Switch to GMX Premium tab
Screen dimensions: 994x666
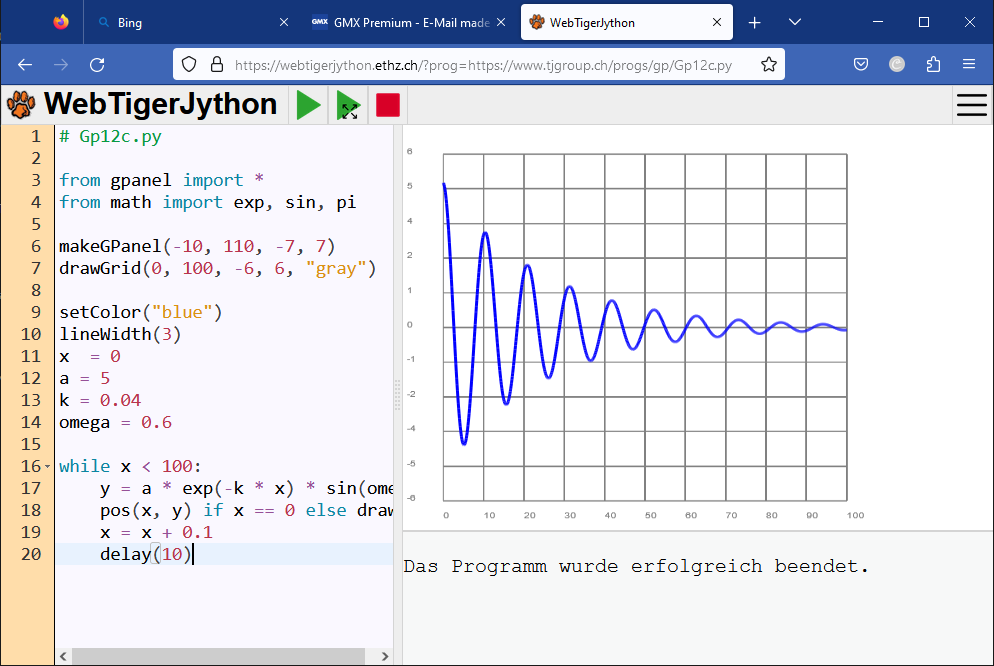tap(400, 22)
